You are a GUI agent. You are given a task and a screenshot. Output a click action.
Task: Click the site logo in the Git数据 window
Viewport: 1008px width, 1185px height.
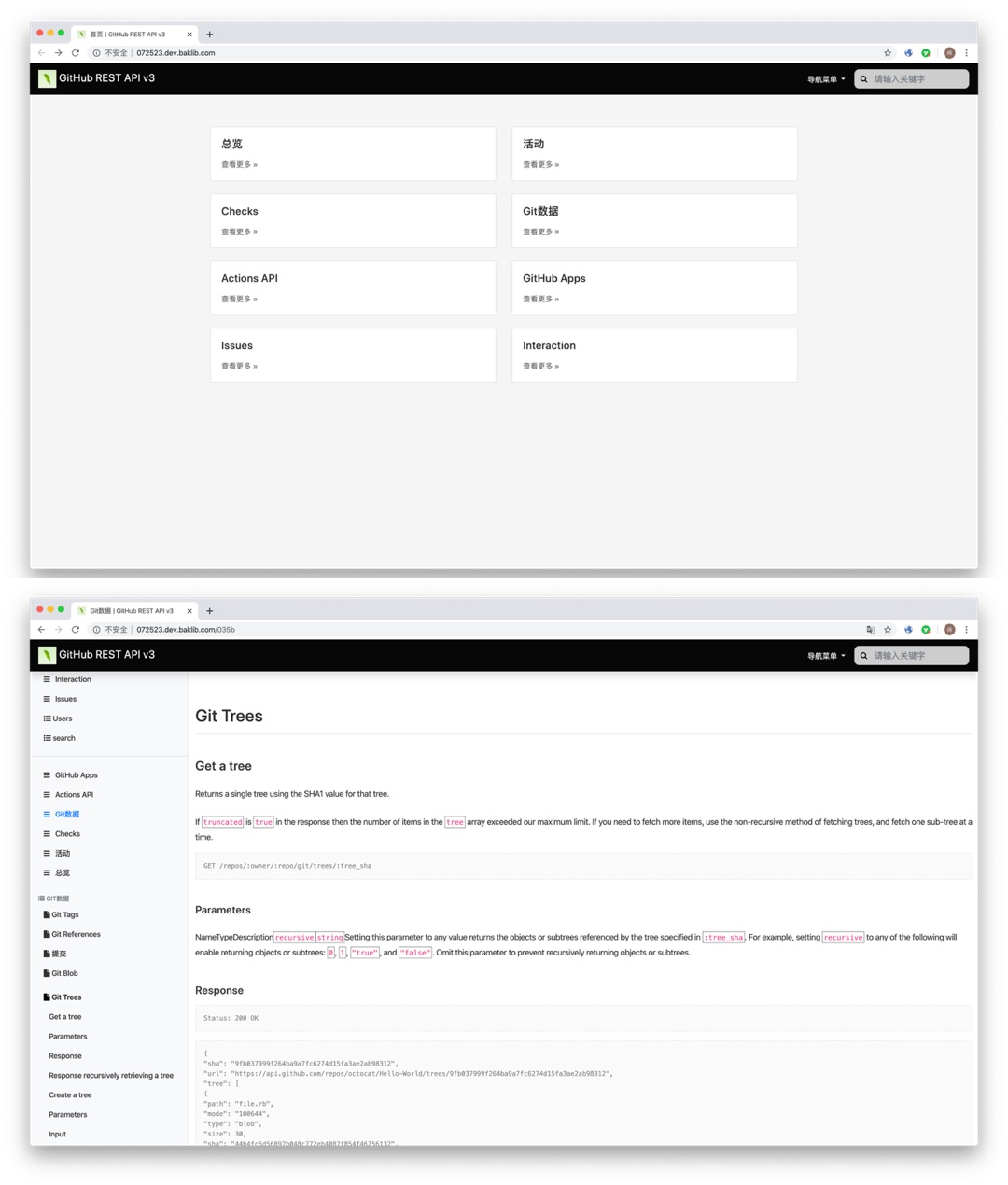coord(47,655)
